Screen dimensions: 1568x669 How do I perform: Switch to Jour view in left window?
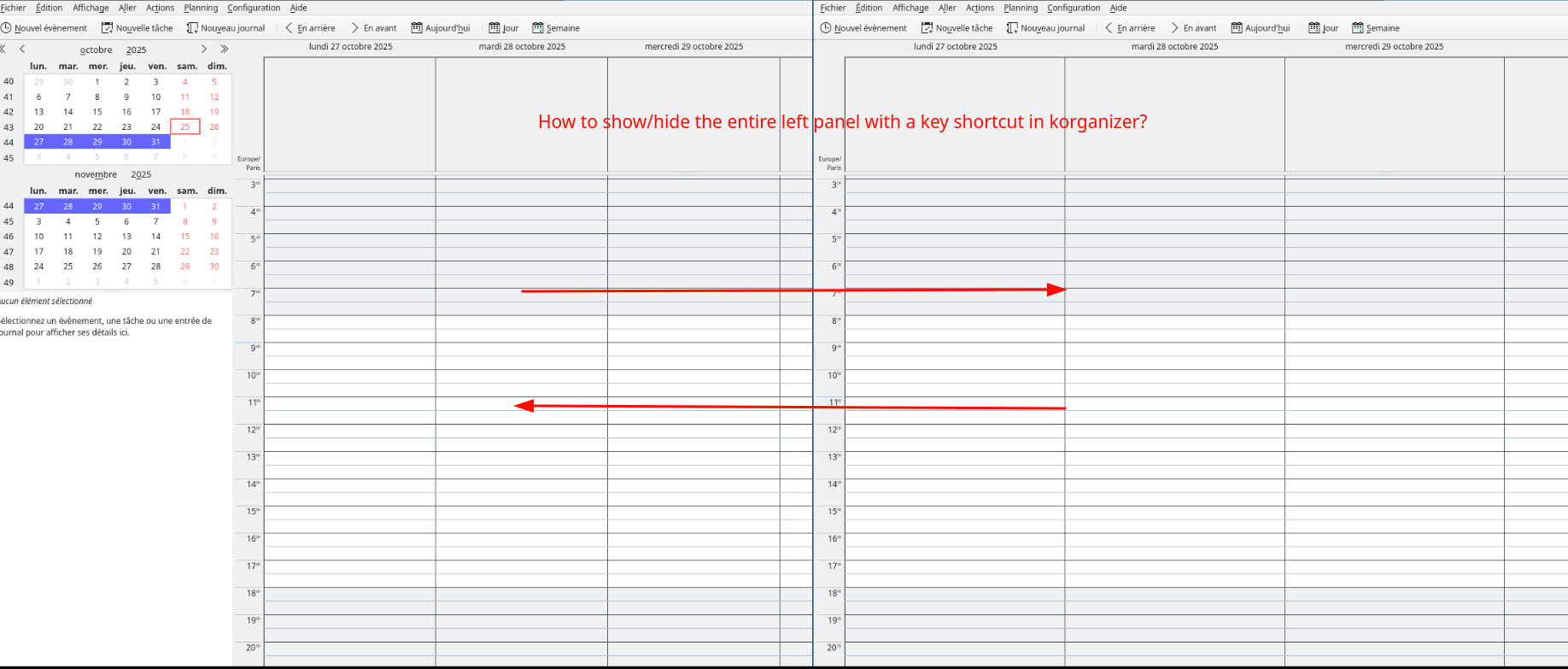503,28
